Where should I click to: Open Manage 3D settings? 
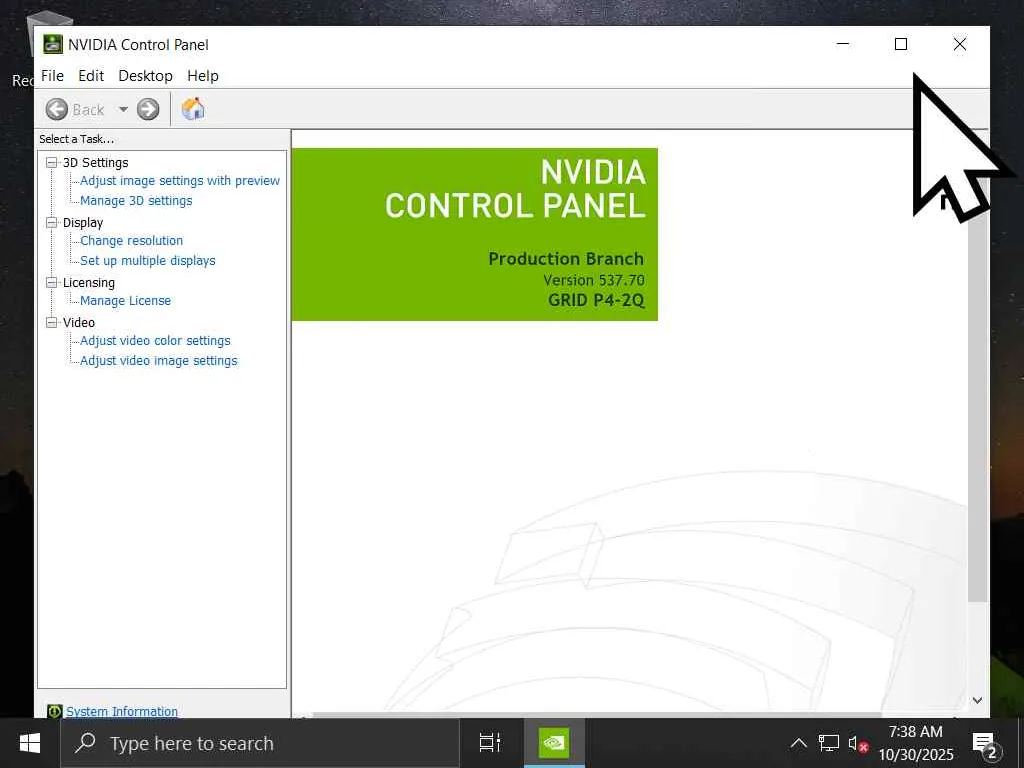[x=136, y=200]
